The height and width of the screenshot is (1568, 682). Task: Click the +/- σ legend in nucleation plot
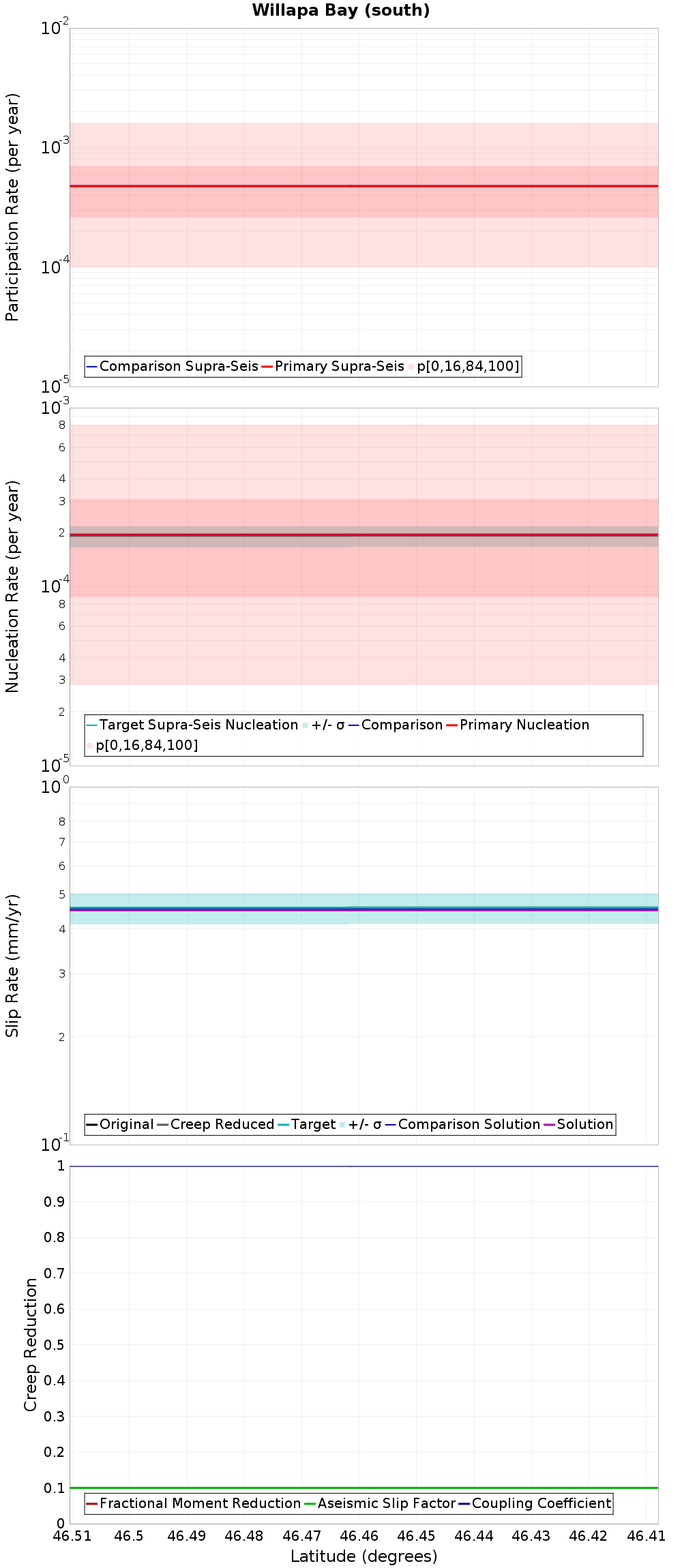[x=324, y=725]
